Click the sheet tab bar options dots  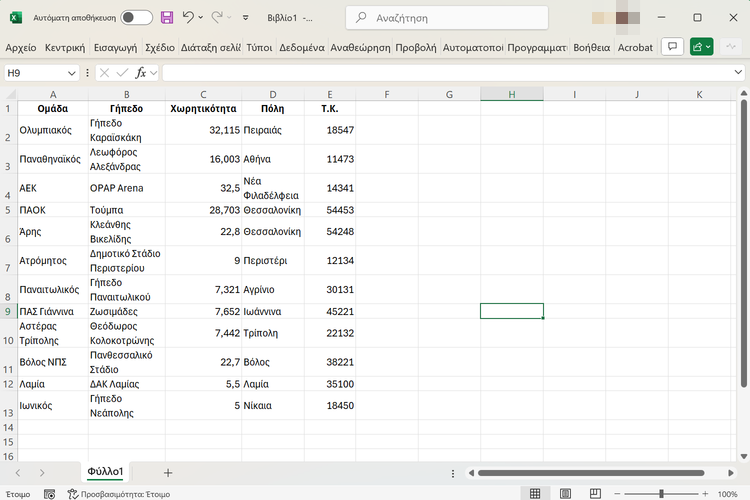click(452, 473)
